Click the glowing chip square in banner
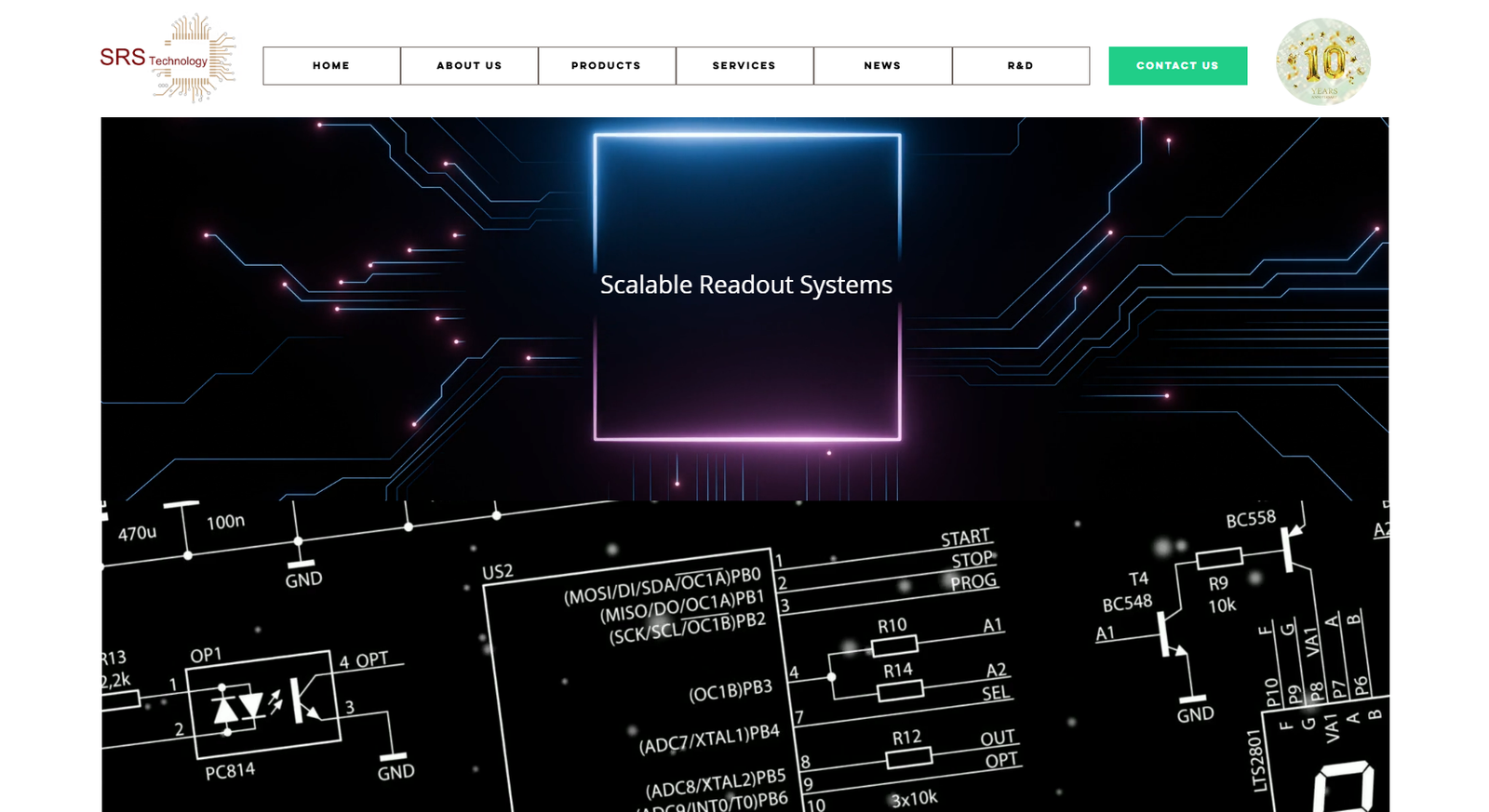The image size is (1489, 812). click(746, 372)
